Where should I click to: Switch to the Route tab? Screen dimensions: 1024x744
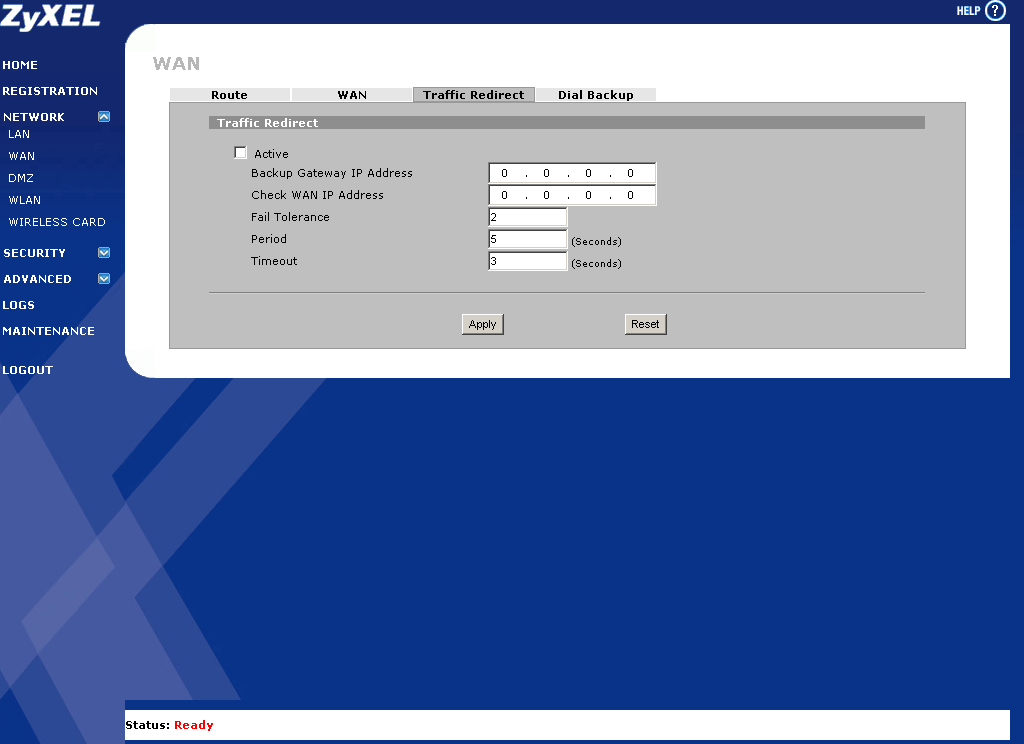[229, 95]
